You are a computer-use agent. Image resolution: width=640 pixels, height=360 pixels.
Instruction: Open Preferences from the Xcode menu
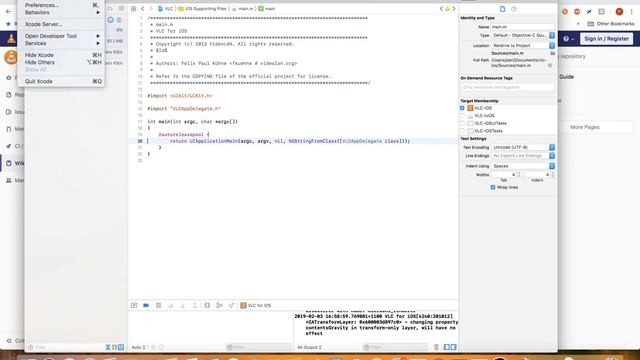point(61,5)
